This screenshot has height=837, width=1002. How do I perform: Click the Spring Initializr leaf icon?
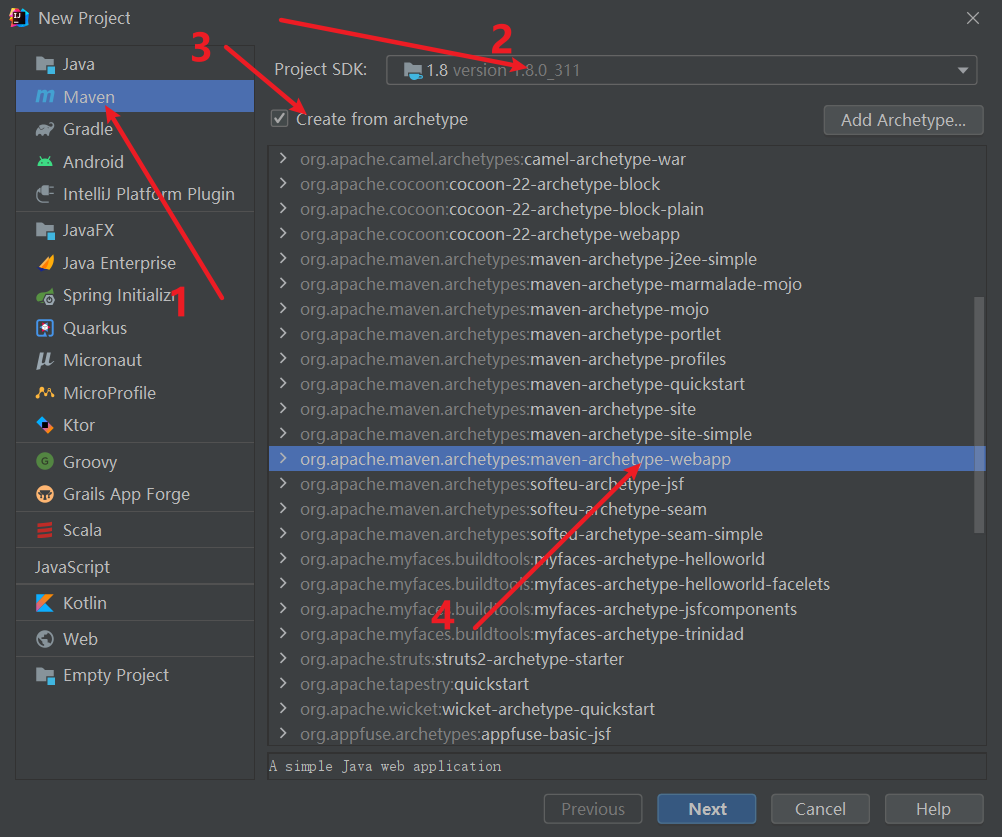click(x=45, y=296)
